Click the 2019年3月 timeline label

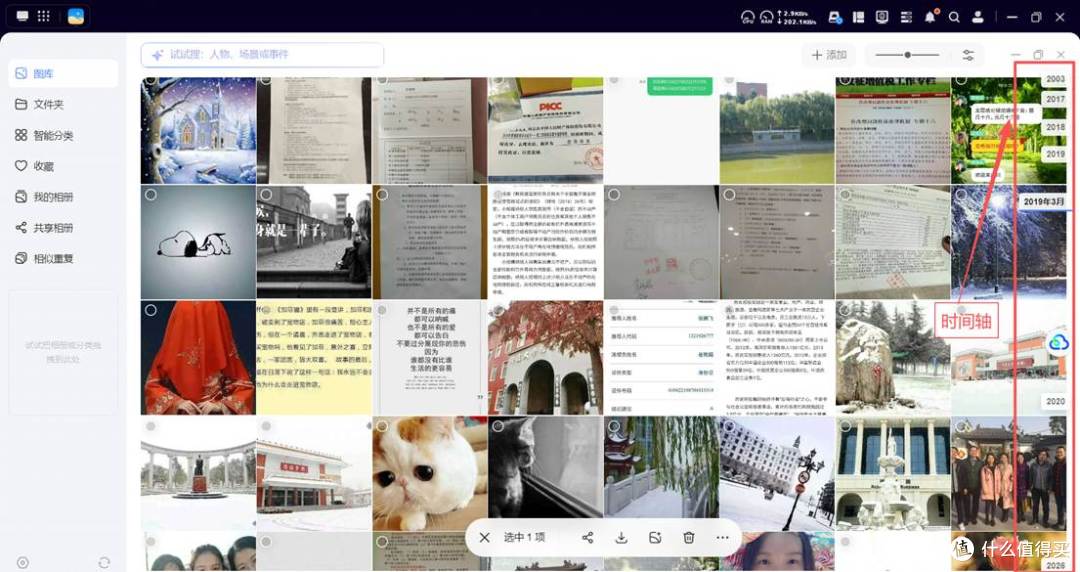point(1043,202)
